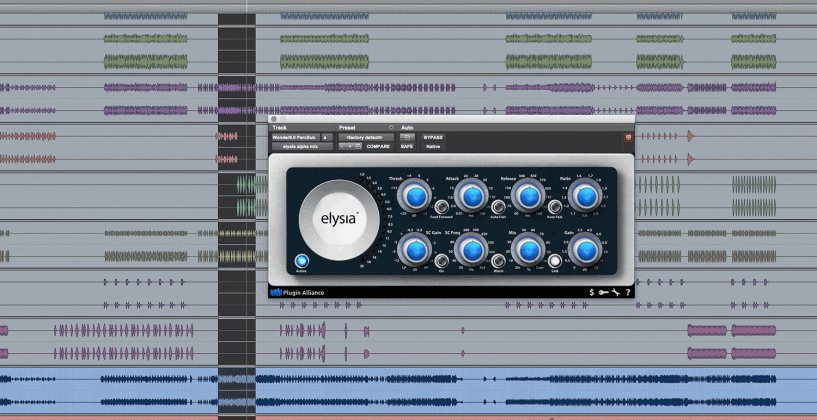Click the automation enable icon under Auto
The width and height of the screenshot is (817, 420).
[x=408, y=137]
